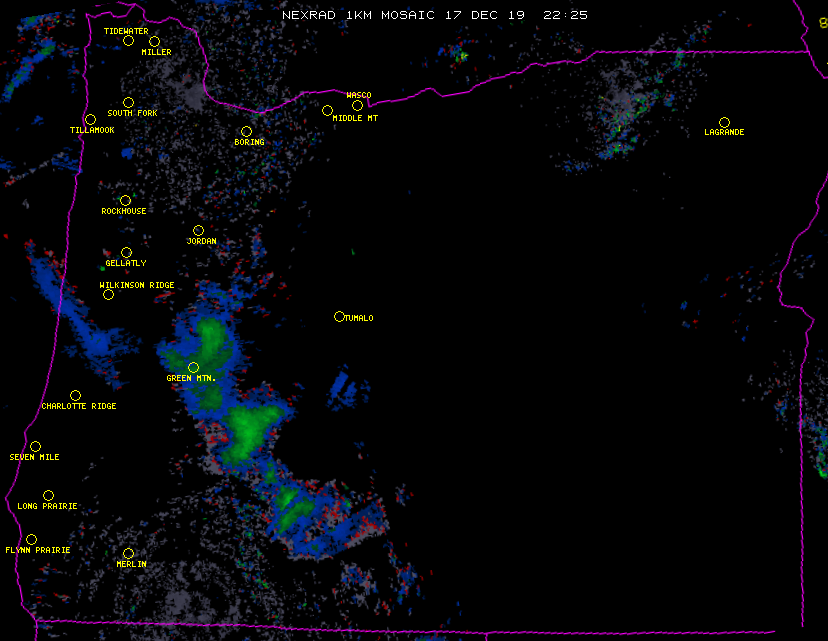Select the Jordan station marker

(198, 230)
